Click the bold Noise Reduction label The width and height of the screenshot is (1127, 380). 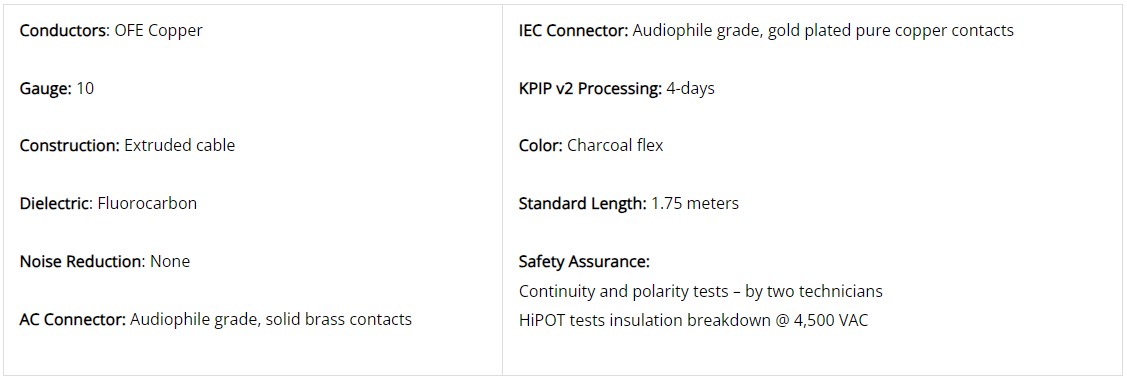(x=83, y=261)
